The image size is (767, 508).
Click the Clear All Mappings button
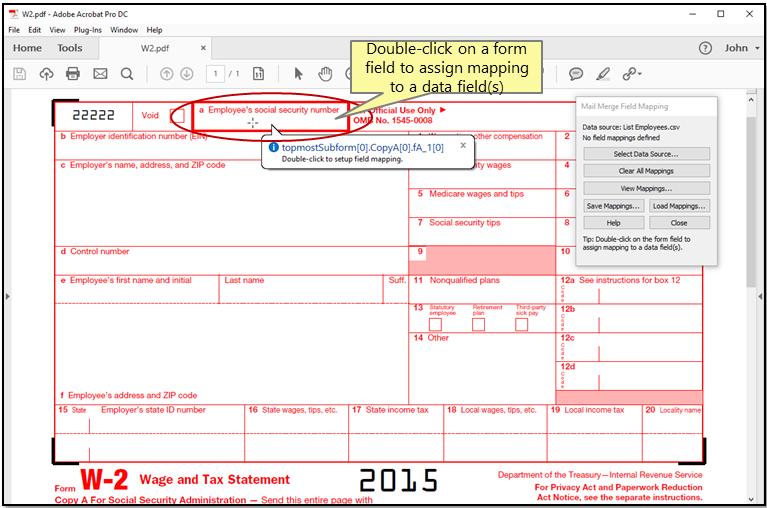click(x=646, y=171)
